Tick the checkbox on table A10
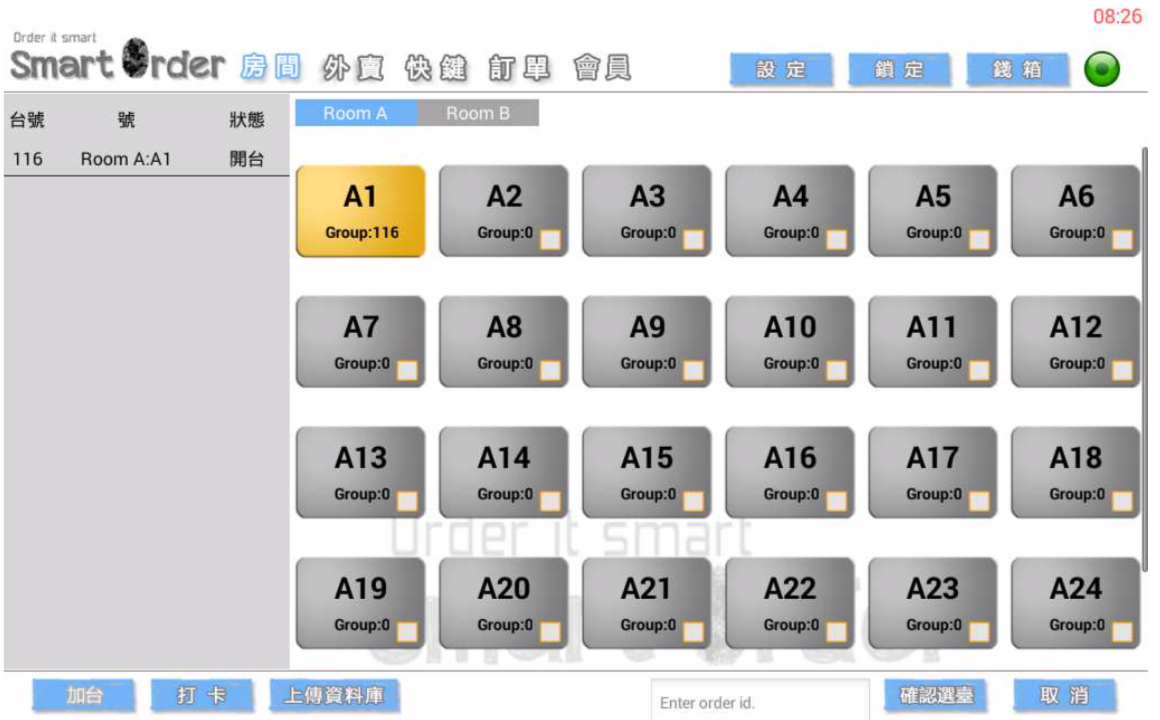This screenshot has height=720, width=1160. (x=836, y=370)
